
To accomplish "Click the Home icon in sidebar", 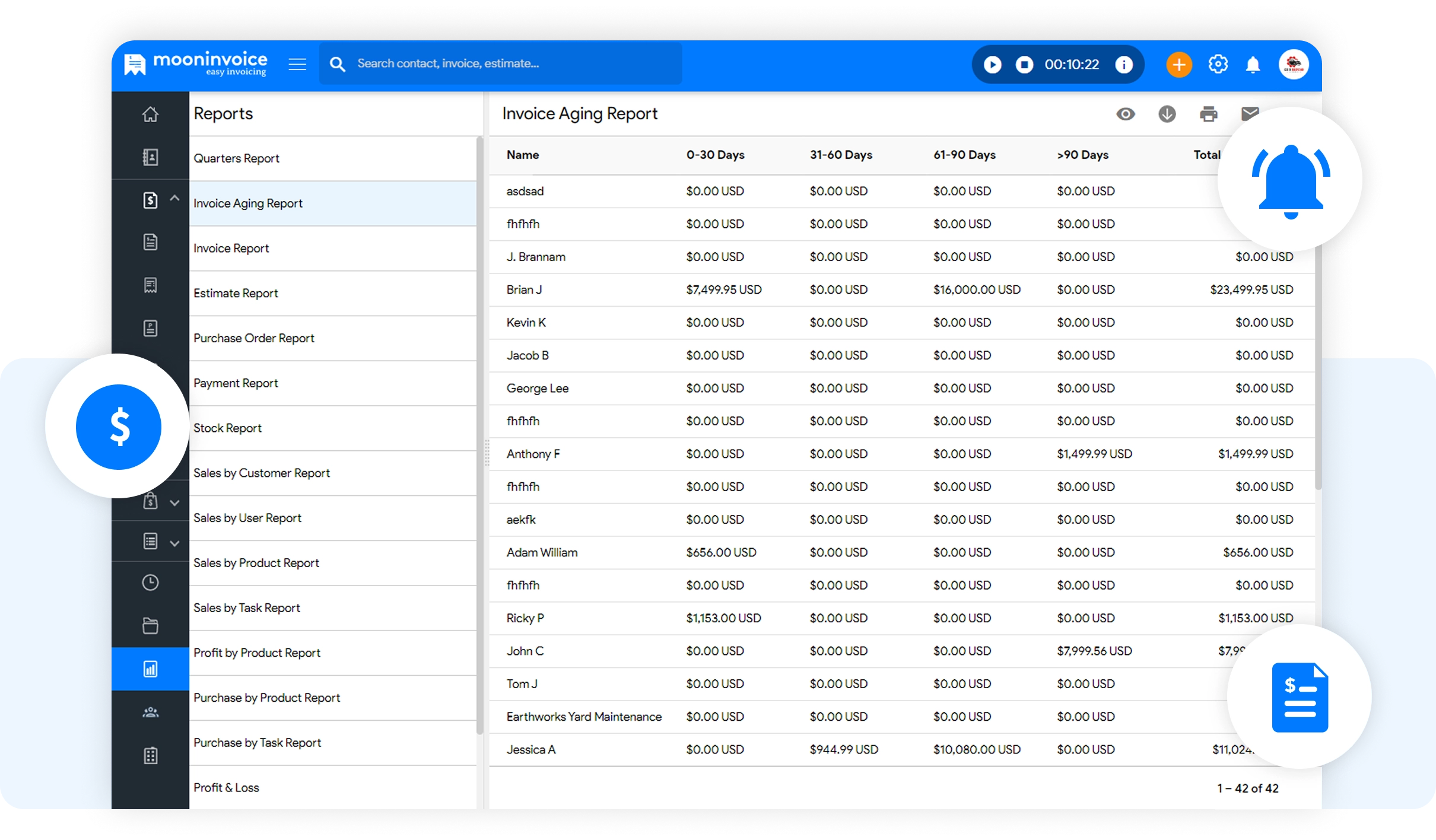I will coord(150,114).
